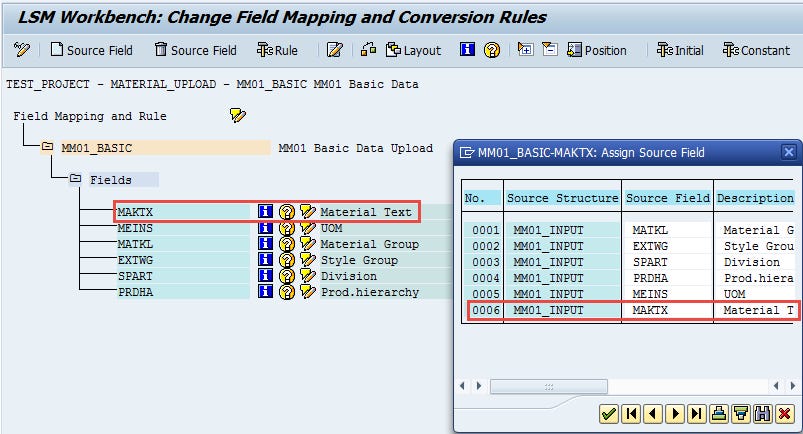Viewport: 803px width, 434px height.
Task: Select the MEINS field row
Action: point(183,228)
